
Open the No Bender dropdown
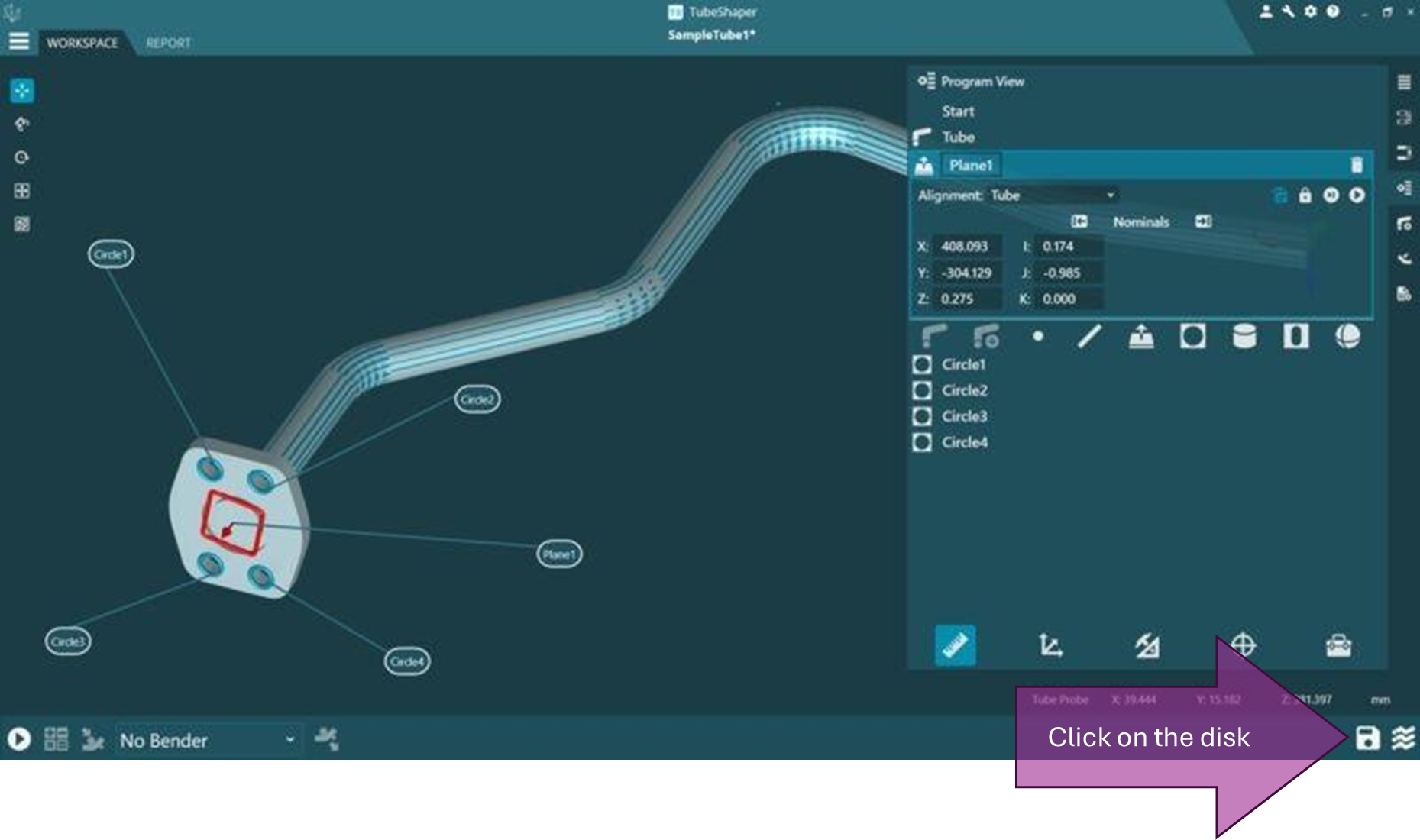(x=207, y=740)
